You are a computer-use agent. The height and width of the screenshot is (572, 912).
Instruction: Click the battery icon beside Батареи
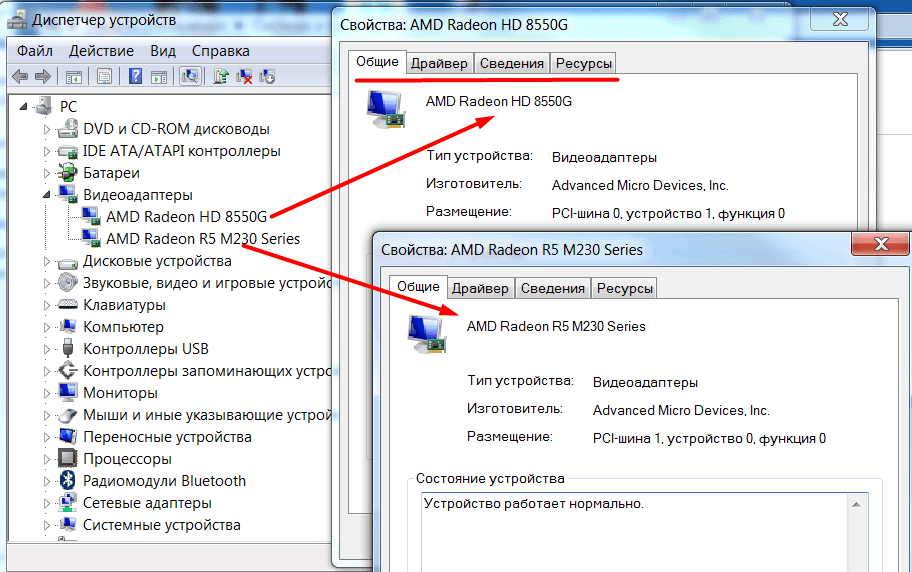point(67,173)
